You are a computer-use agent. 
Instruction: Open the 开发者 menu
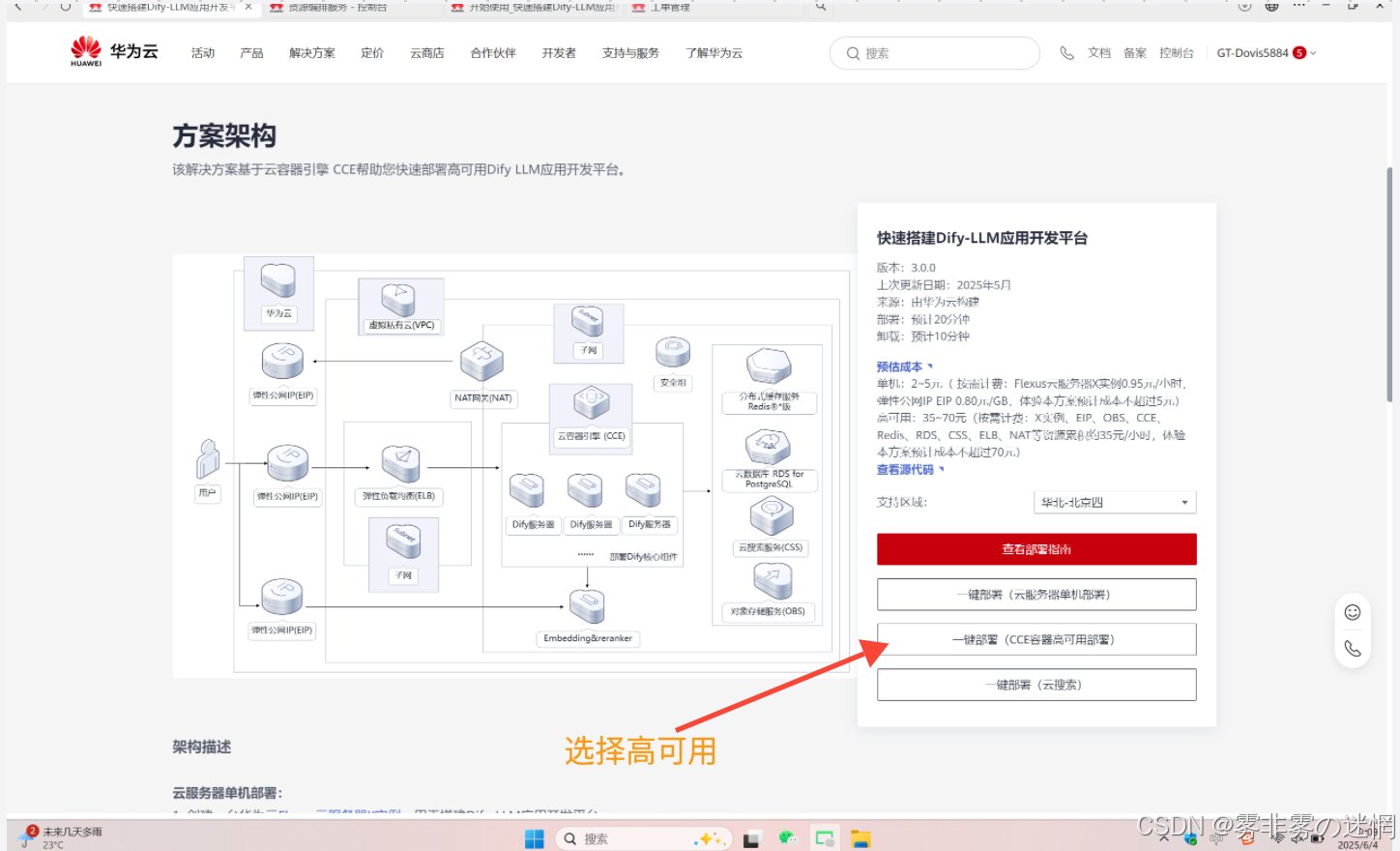click(x=559, y=53)
